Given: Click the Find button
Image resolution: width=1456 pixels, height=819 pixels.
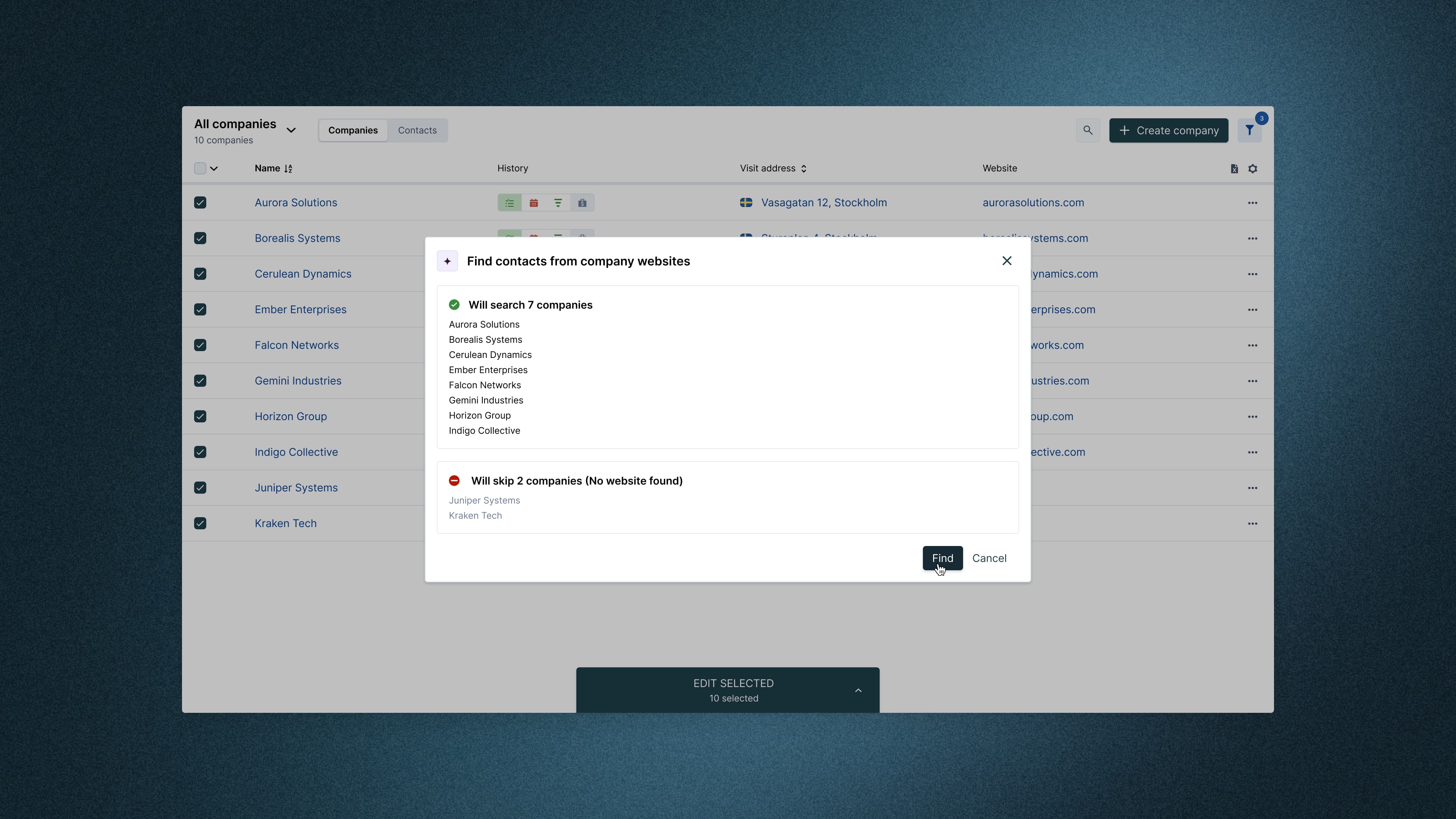Looking at the screenshot, I should pos(942,559).
